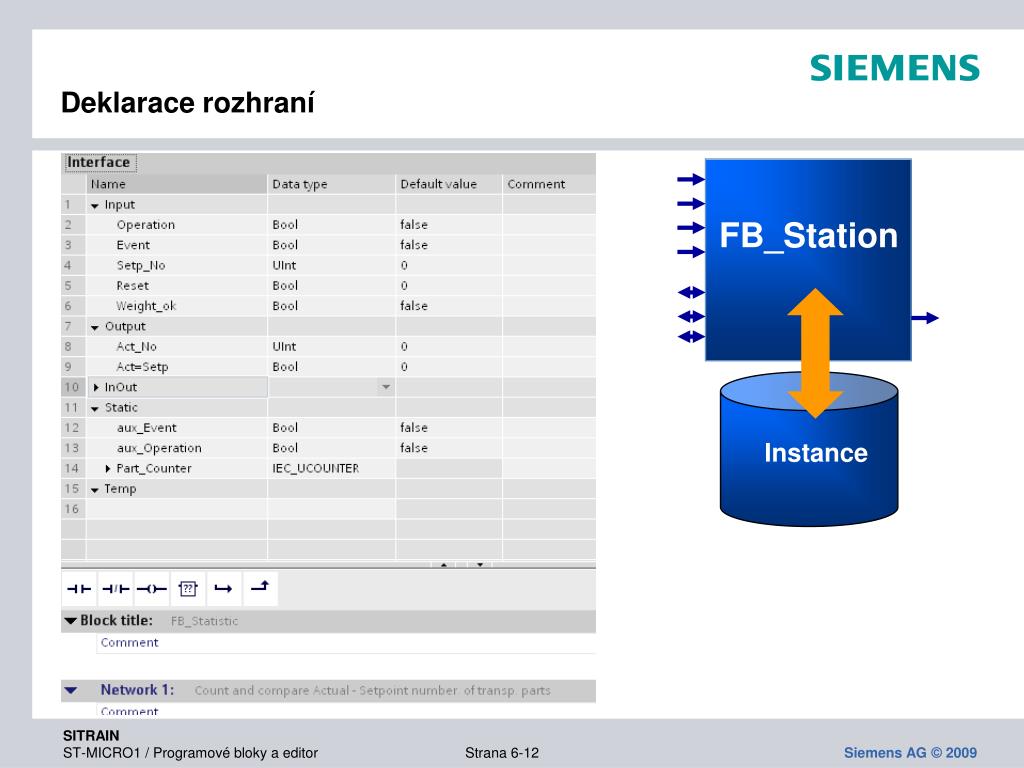Click default value of Reset row
This screenshot has width=1024, height=768.
coord(449,285)
